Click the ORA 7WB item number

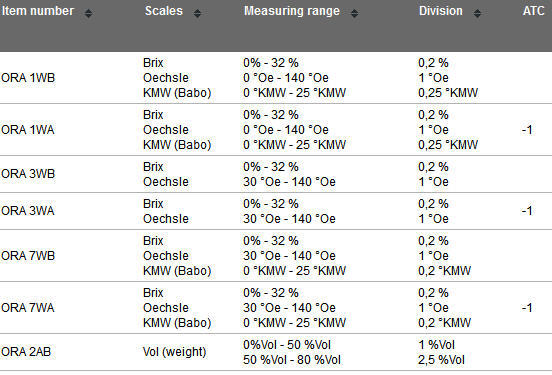28,256
